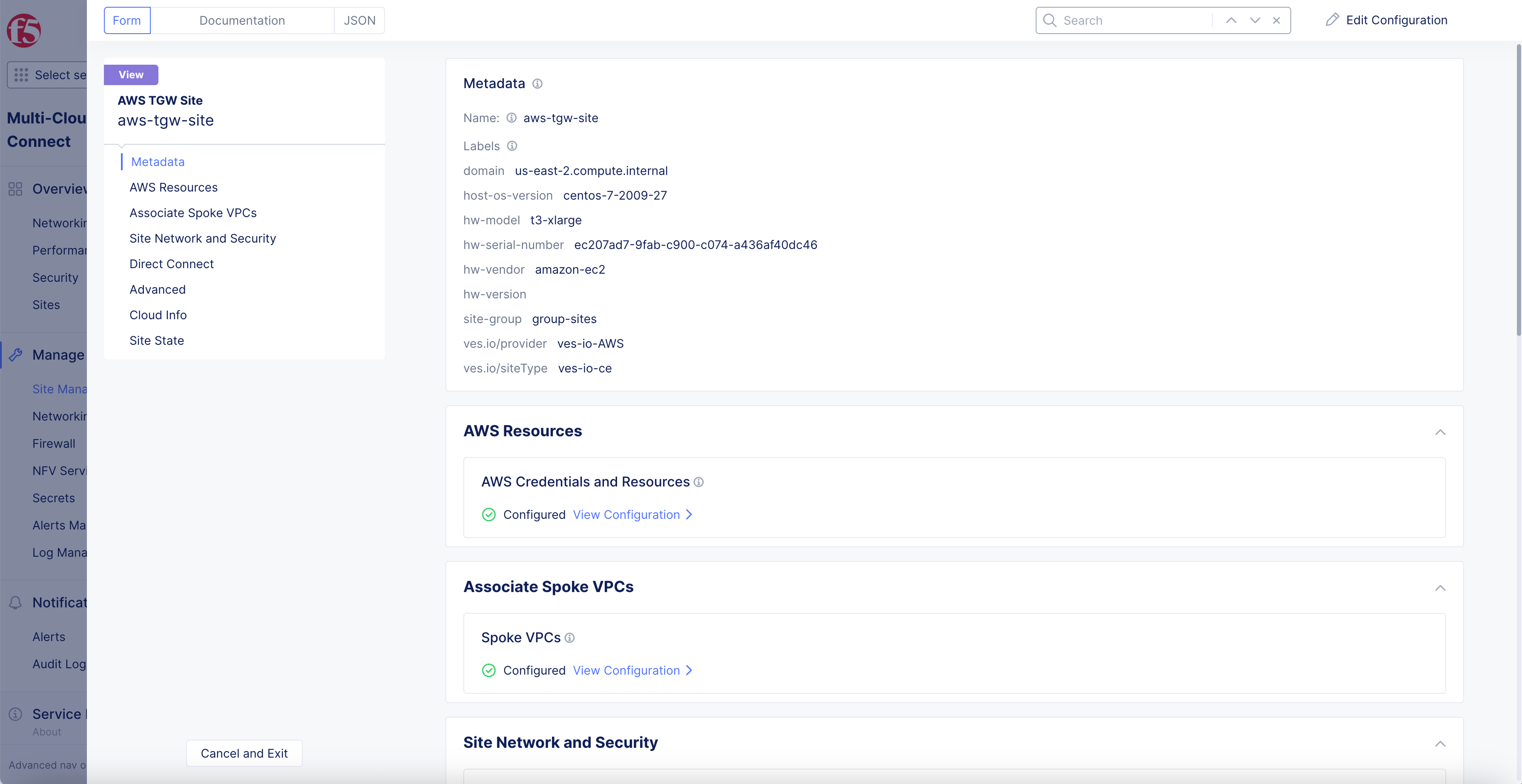
Task: Click info icon beside AWS Credentials and Resources
Action: [x=698, y=482]
